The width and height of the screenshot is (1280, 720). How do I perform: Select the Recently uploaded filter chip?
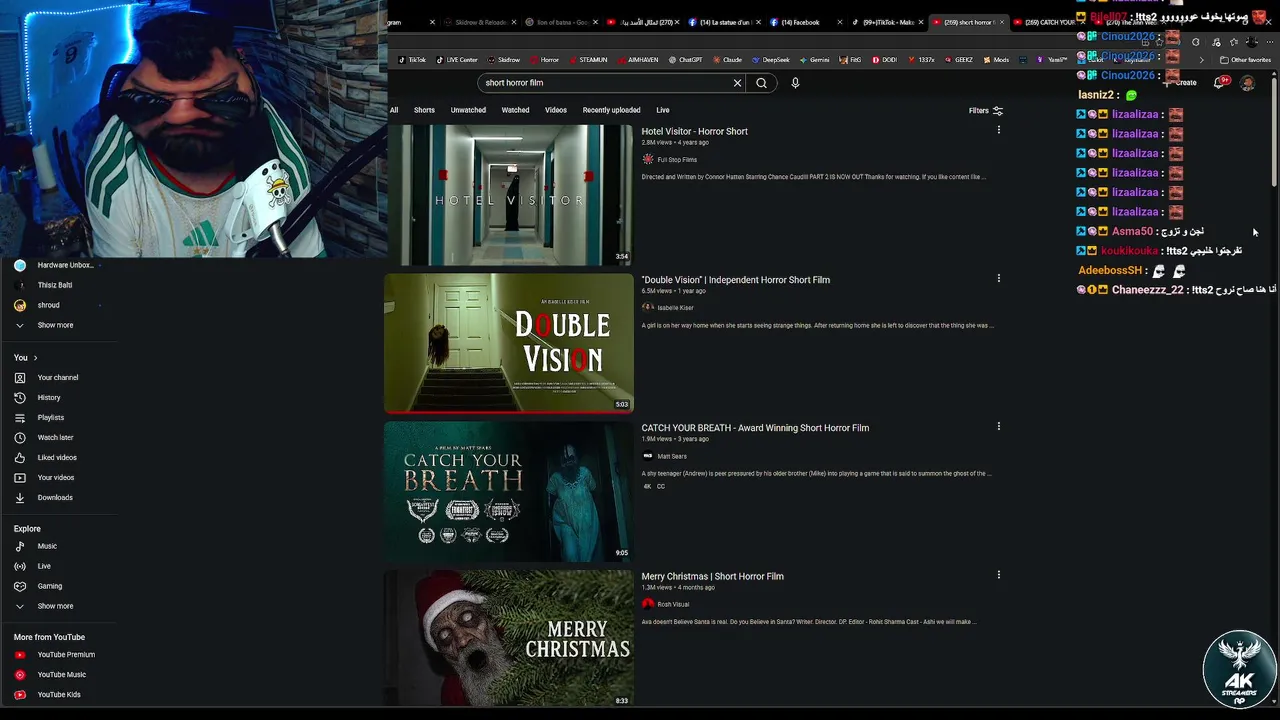[611, 110]
